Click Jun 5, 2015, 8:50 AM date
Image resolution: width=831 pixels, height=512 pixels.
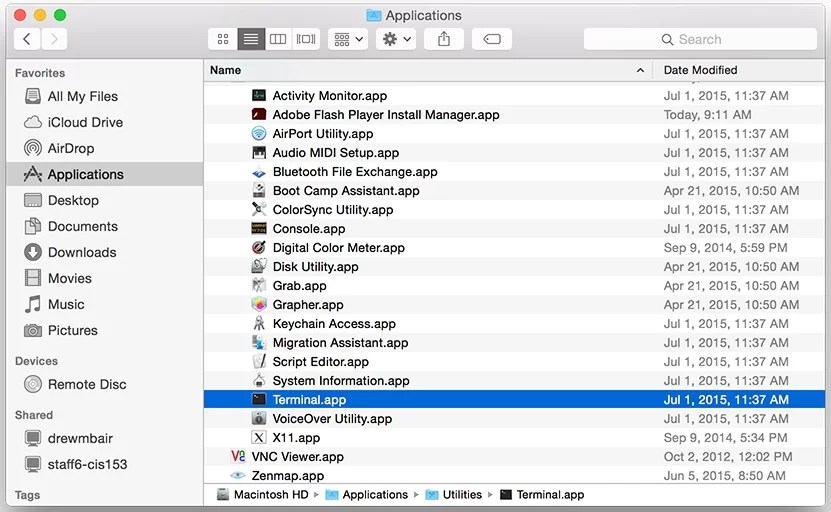click(x=724, y=476)
